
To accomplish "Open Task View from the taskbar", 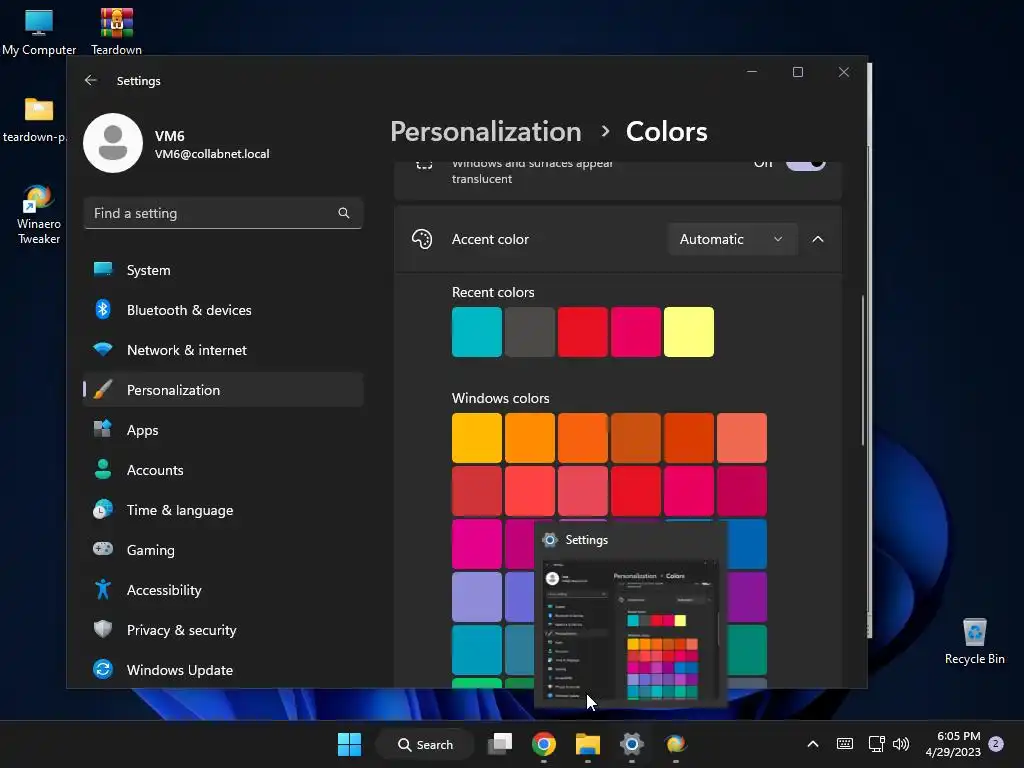I will click(500, 744).
